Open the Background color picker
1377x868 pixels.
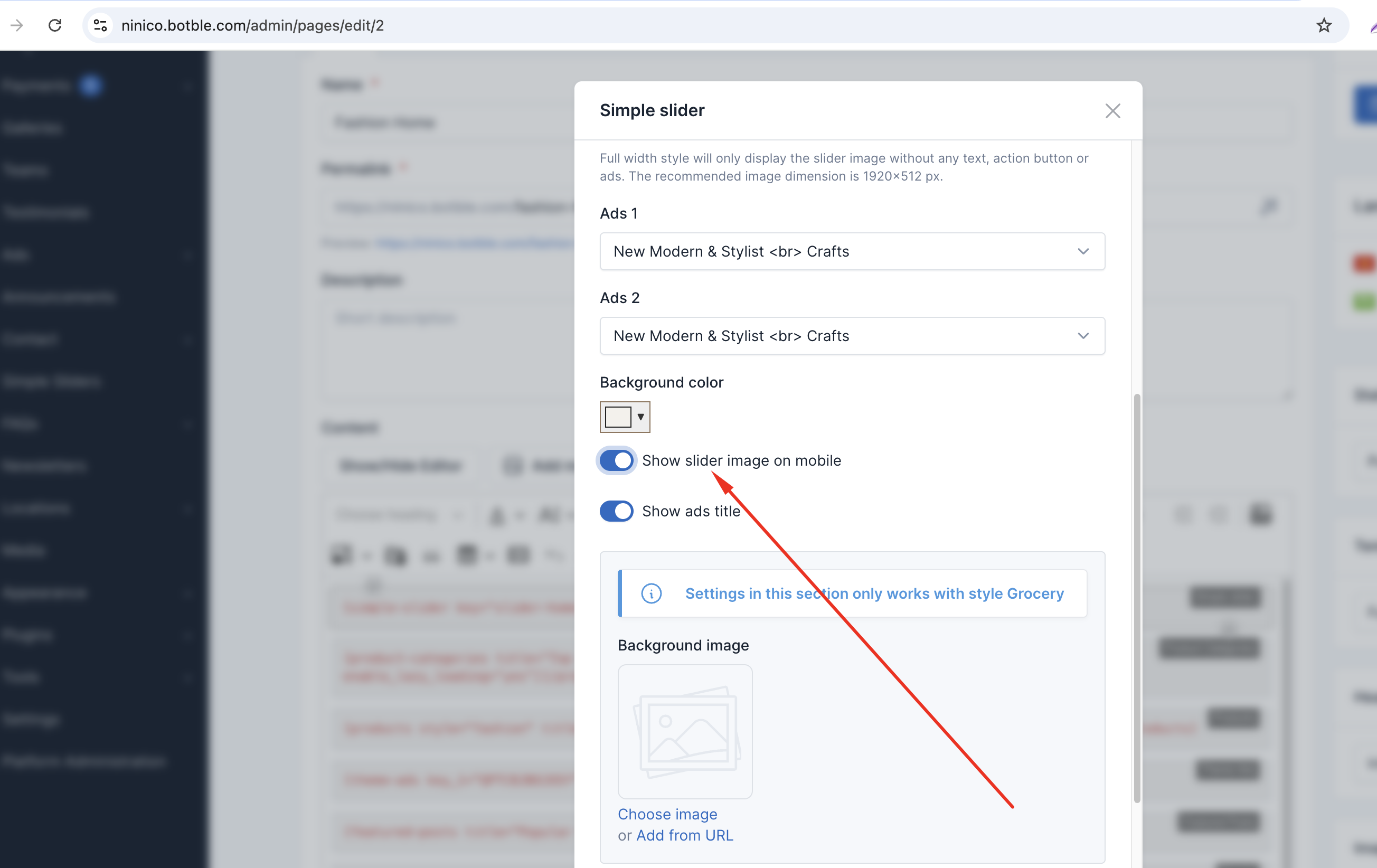coord(625,417)
